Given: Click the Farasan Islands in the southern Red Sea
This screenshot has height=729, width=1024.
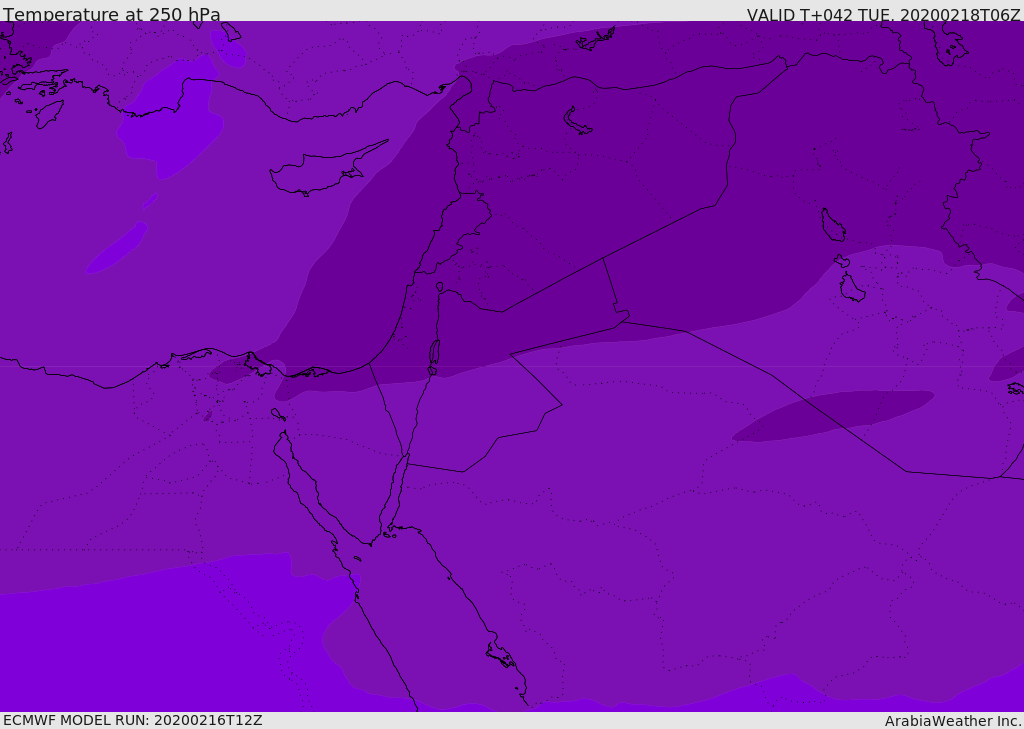Looking at the screenshot, I should point(500,656).
